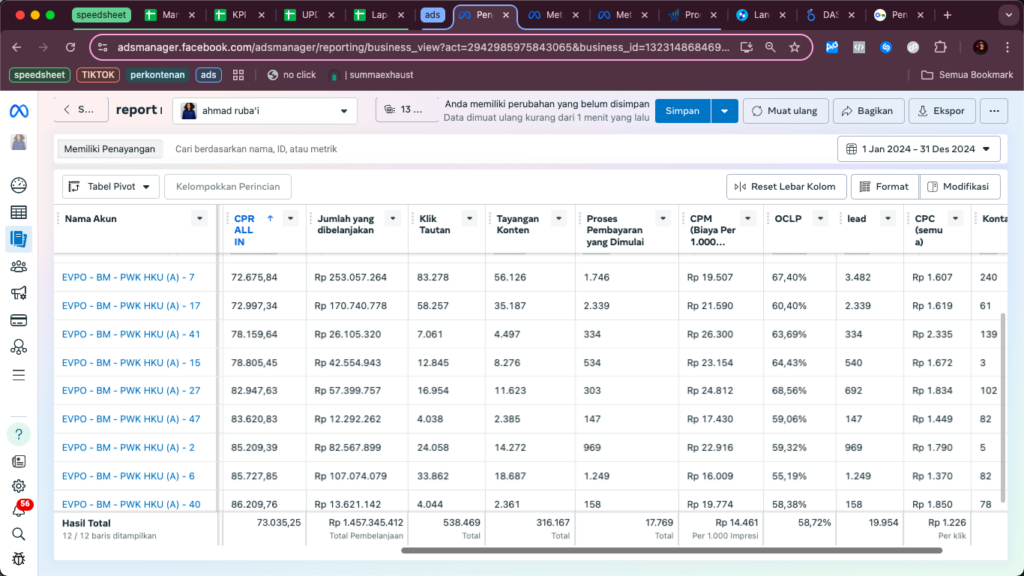The height and width of the screenshot is (576, 1024).
Task: Open the Meta logo home icon
Action: point(19,111)
